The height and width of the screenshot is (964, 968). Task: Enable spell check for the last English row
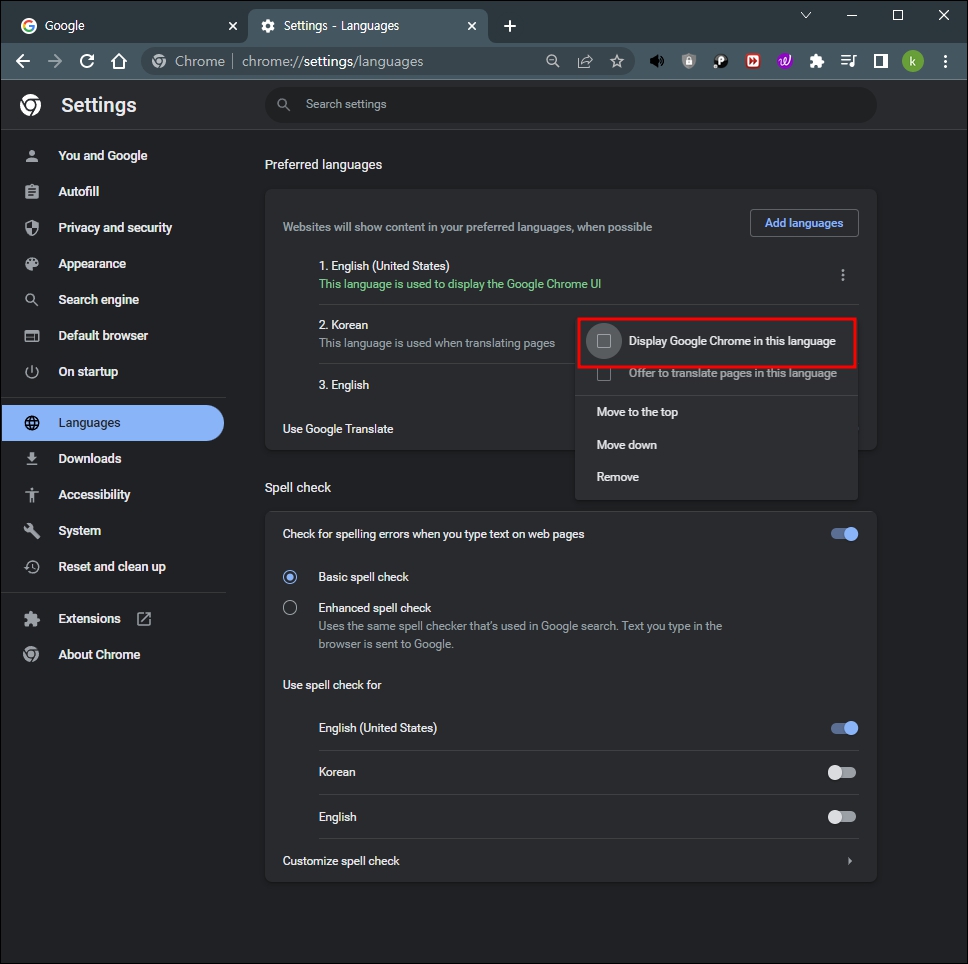pos(842,817)
